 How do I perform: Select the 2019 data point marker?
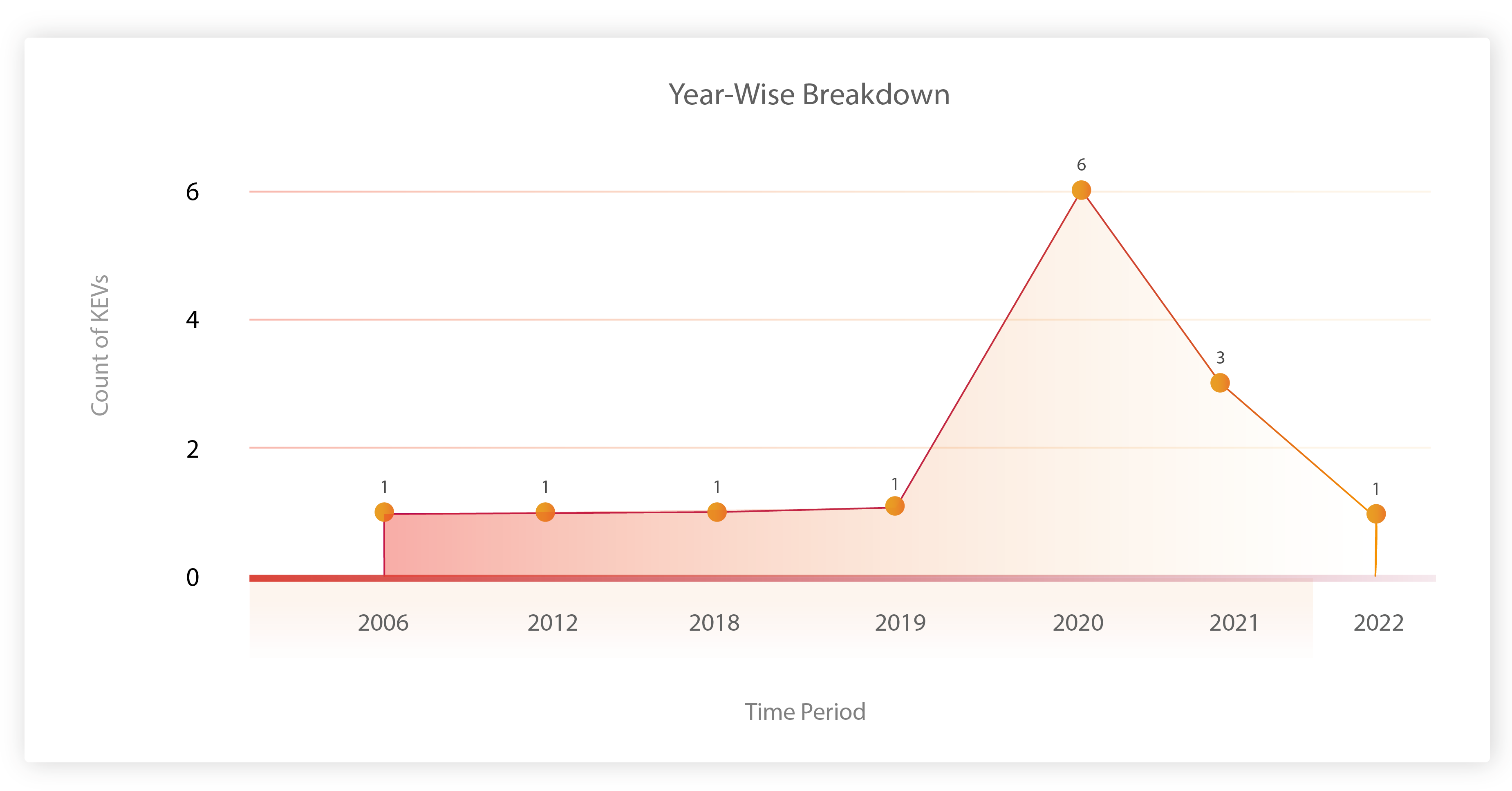pos(894,506)
